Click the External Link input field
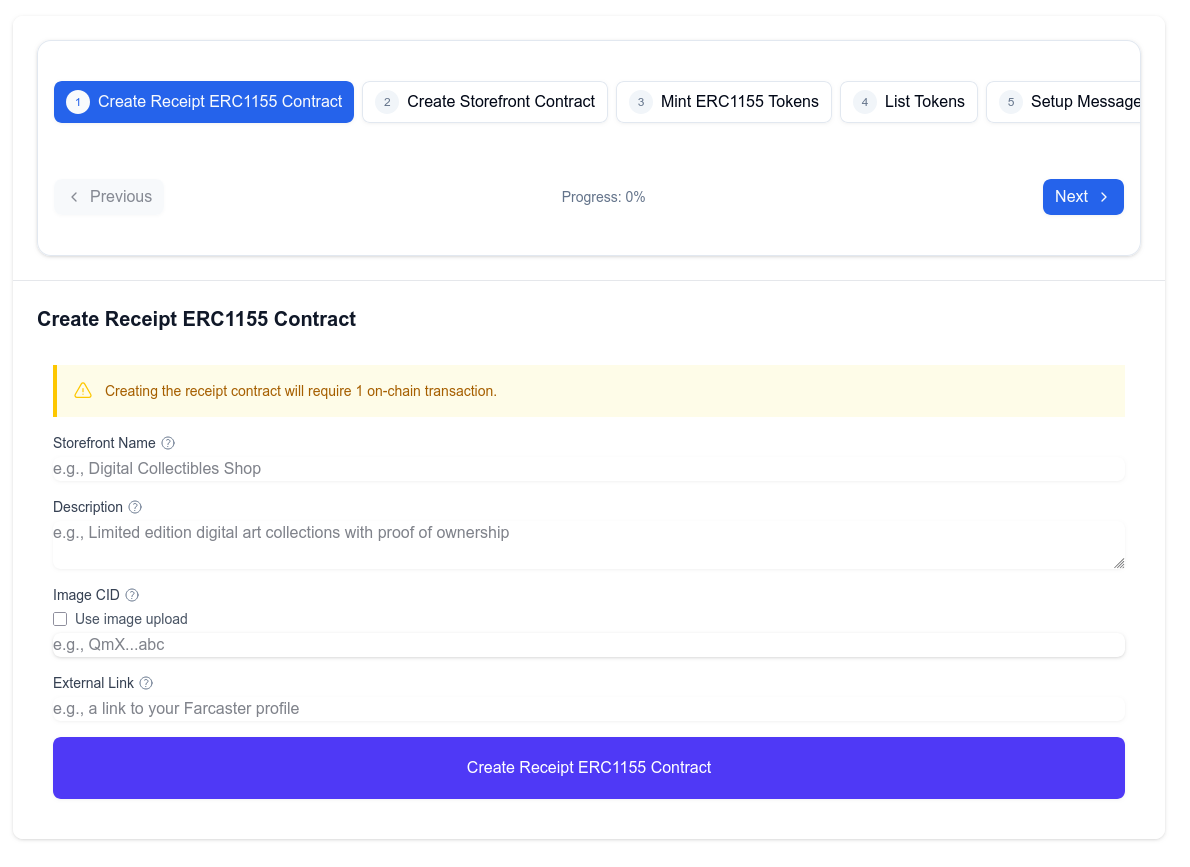 coord(589,708)
